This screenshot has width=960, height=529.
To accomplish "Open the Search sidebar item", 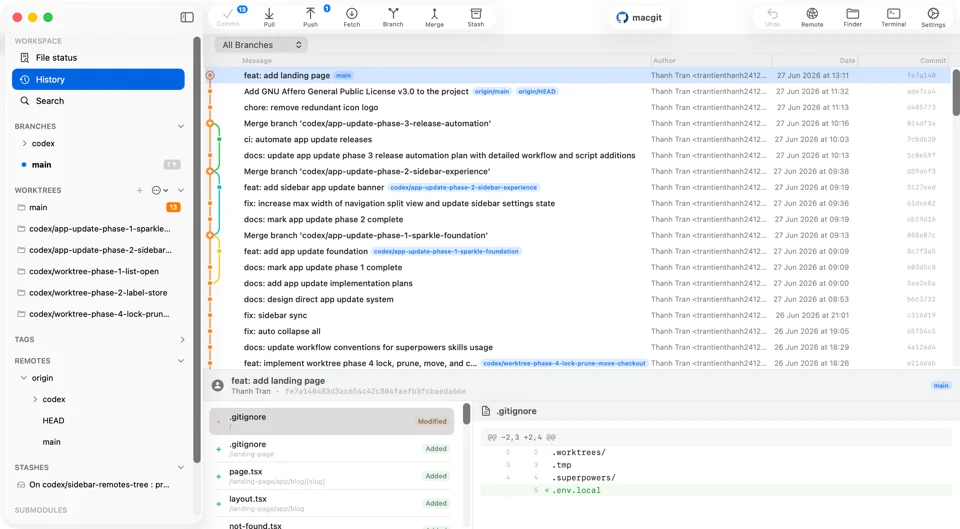I will [x=98, y=101].
